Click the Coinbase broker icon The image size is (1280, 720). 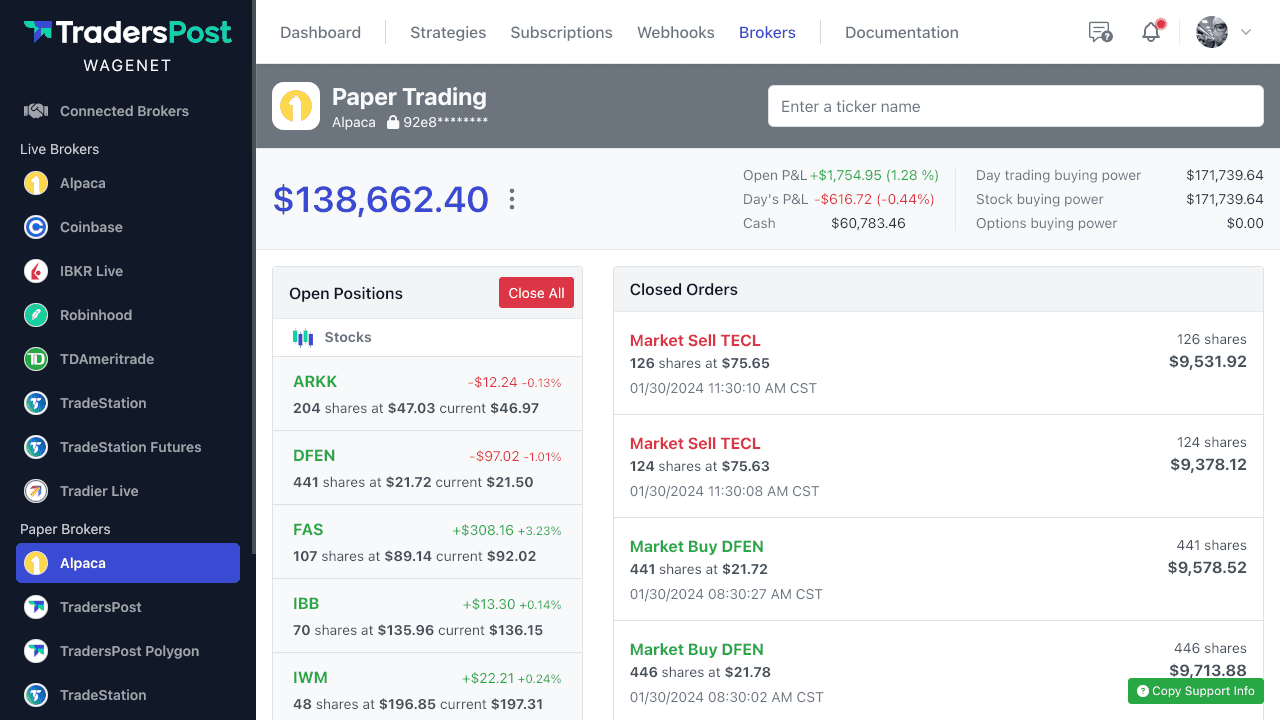(x=36, y=227)
